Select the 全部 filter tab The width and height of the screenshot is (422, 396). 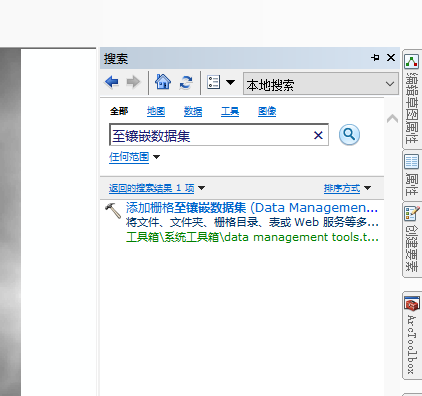pos(119,111)
